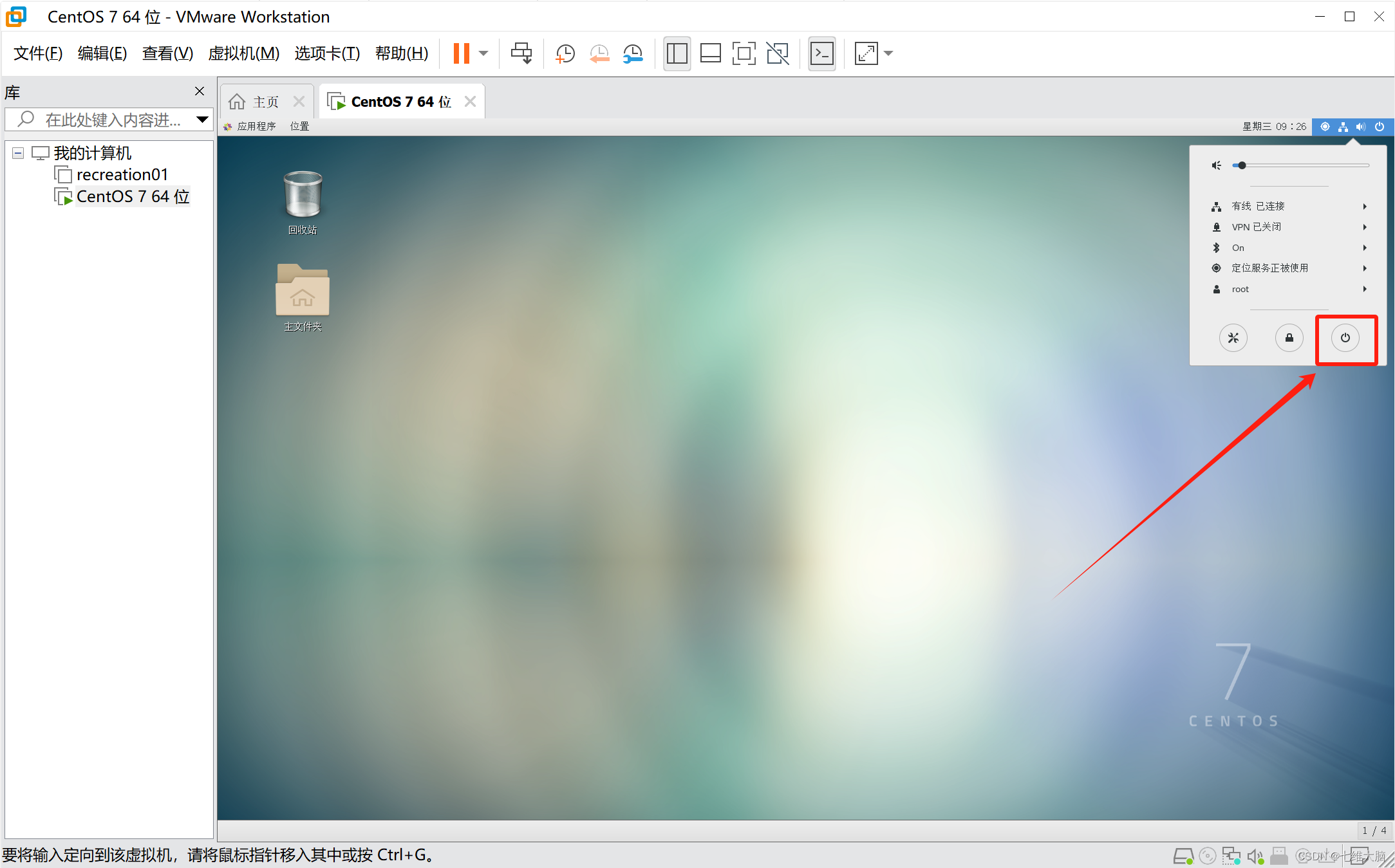Image resolution: width=1395 pixels, height=868 pixels.
Task: Click the settings/tools icon in system menu
Action: click(x=1234, y=338)
